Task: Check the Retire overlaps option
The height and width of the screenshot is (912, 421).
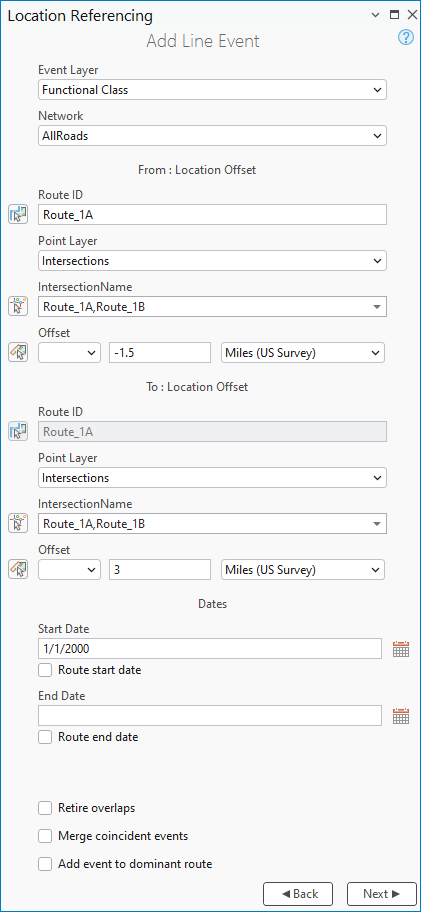Action: [45, 808]
